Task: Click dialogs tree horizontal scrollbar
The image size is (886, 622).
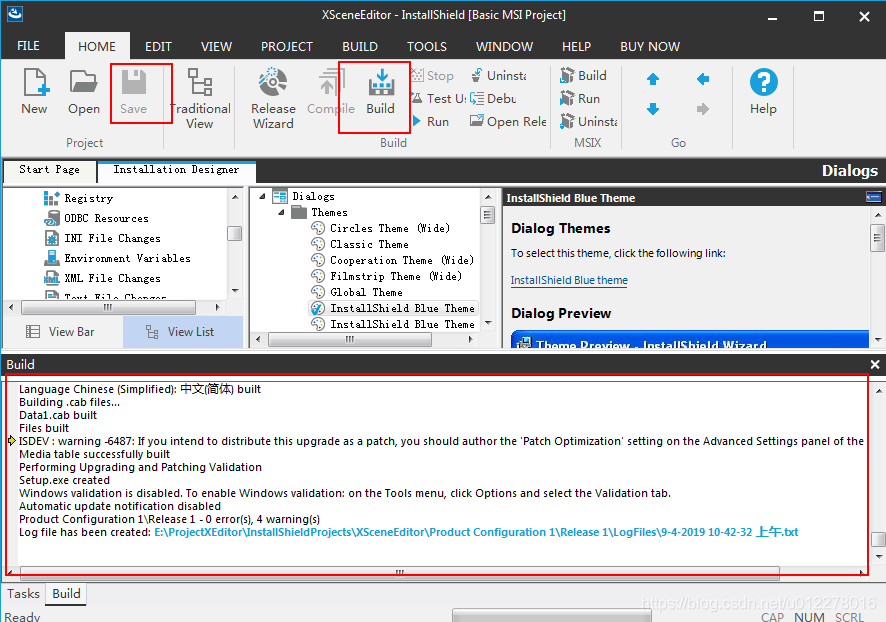Action: 350,339
